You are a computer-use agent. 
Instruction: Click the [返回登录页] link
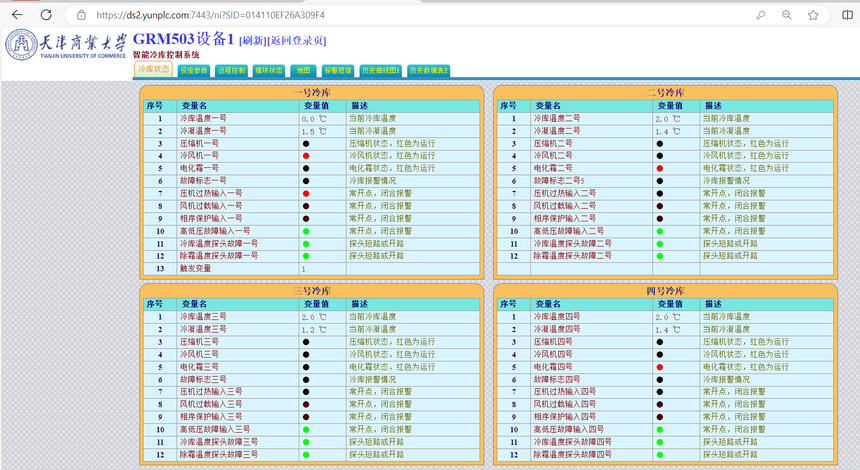click(x=297, y=41)
